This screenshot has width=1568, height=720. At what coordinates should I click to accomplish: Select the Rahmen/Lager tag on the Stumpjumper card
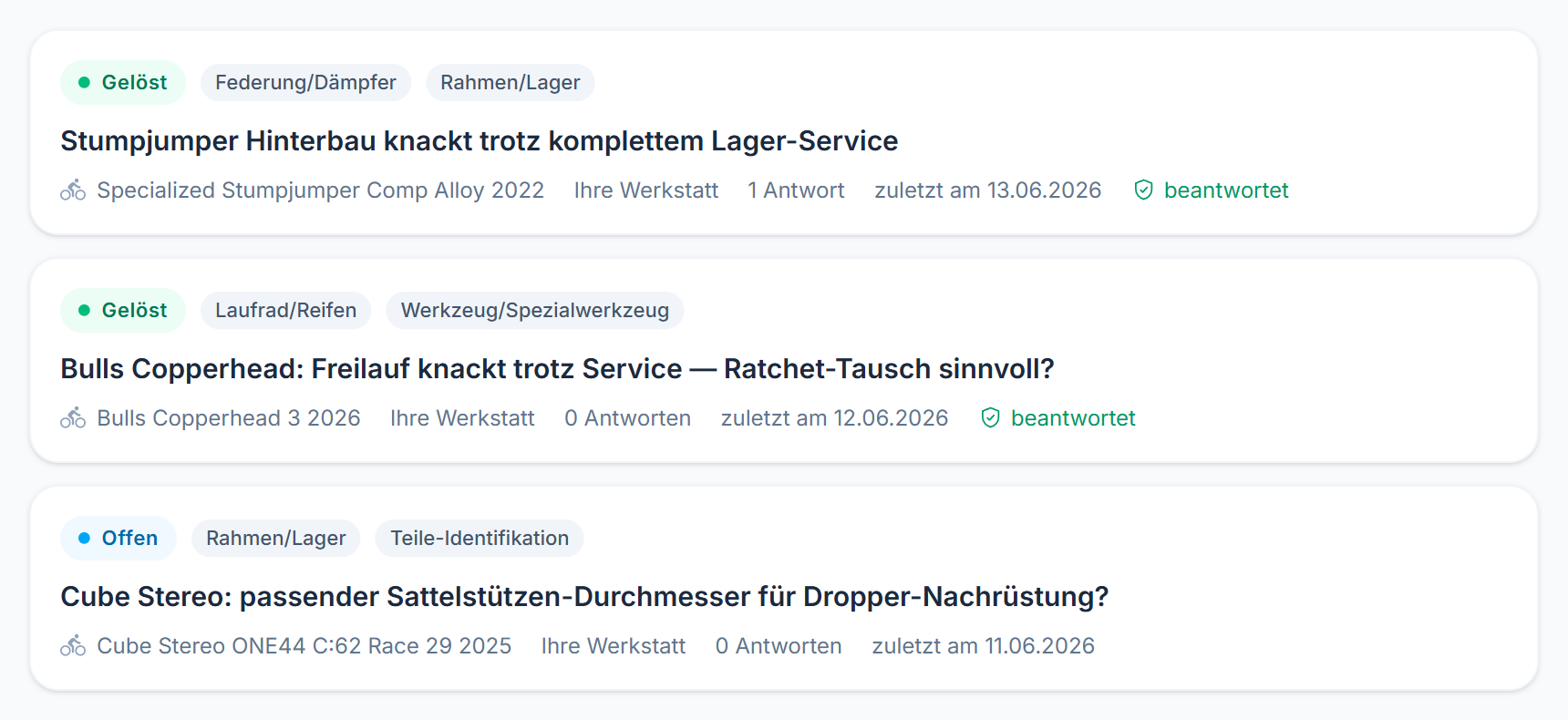coord(510,82)
